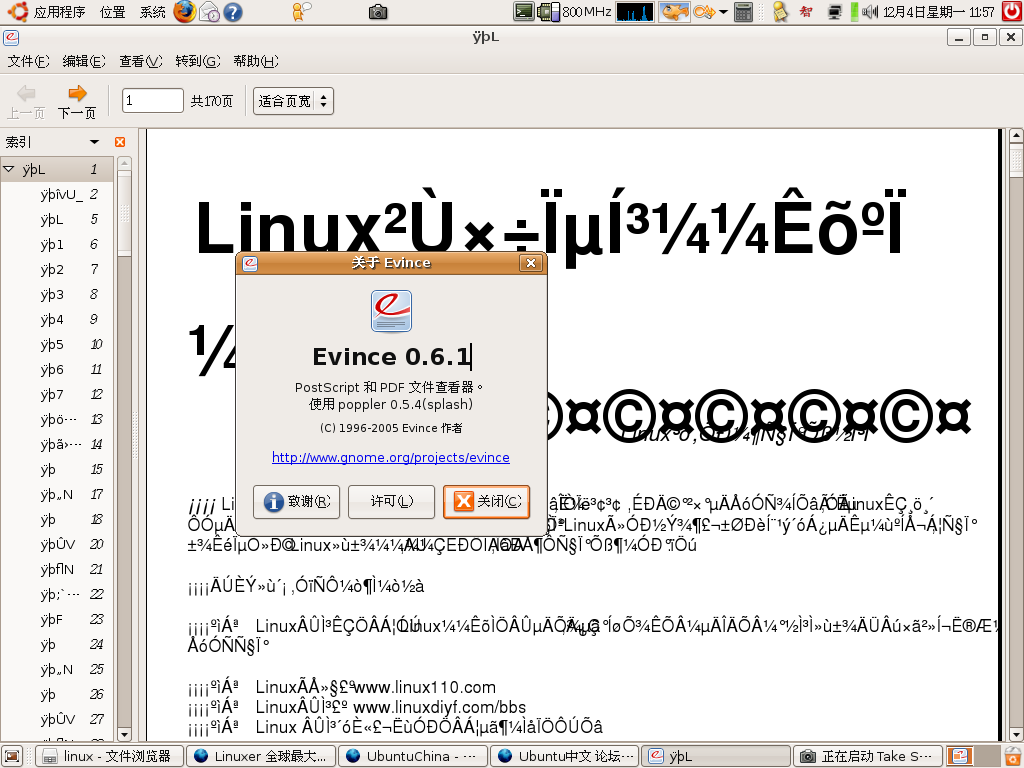Open the calculator panel icon
The height and width of the screenshot is (768, 1024).
coord(743,12)
